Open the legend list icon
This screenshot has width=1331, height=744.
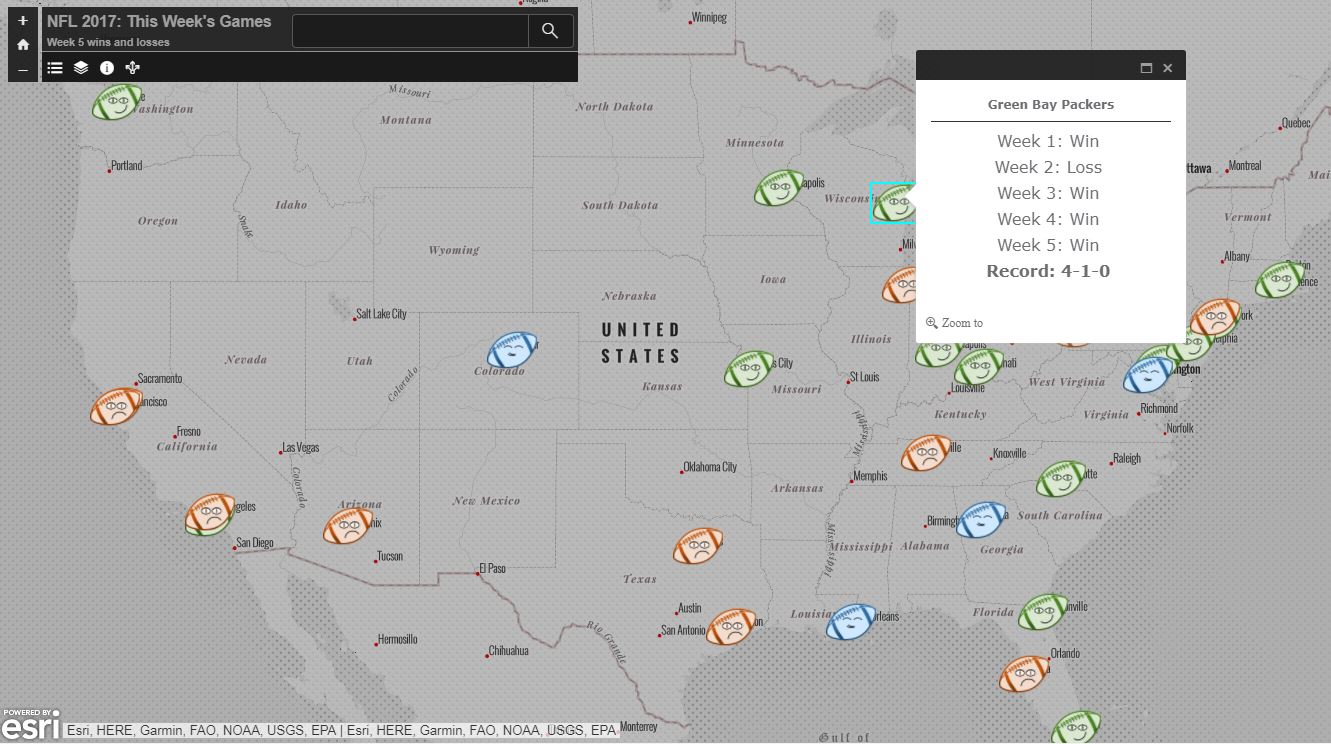point(55,68)
